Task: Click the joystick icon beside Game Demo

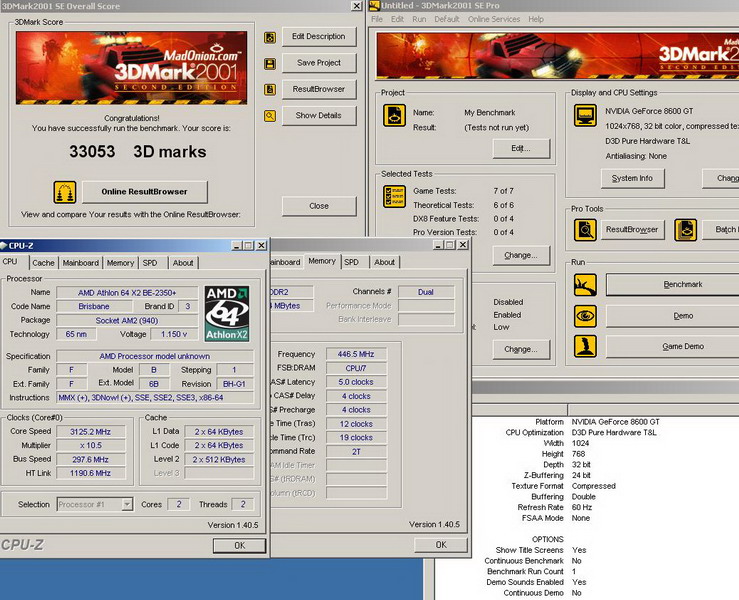Action: coord(586,346)
